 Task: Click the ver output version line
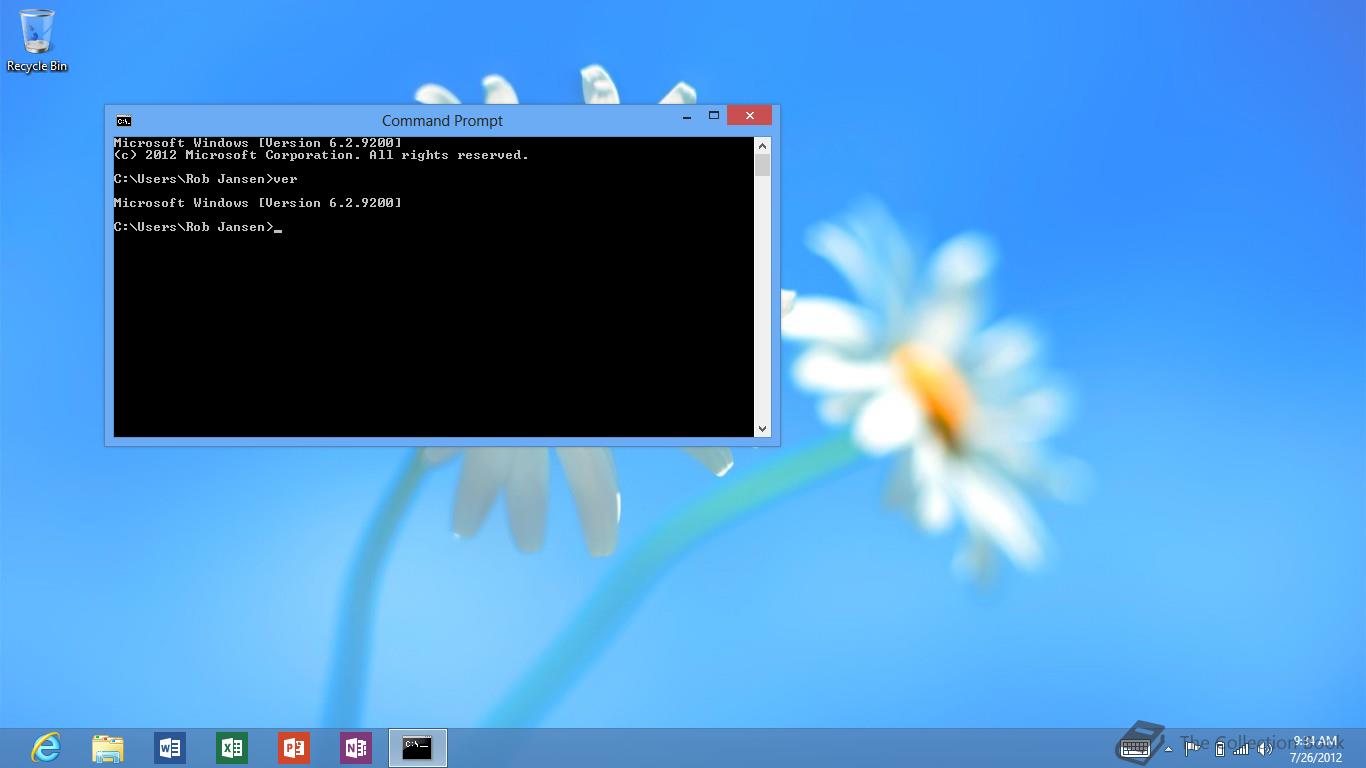258,203
